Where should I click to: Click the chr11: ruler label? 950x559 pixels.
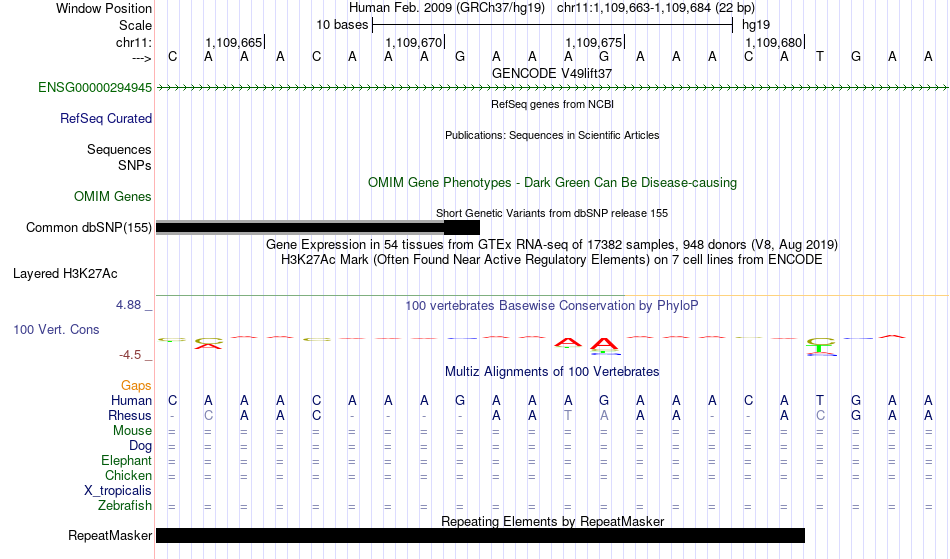tap(134, 42)
